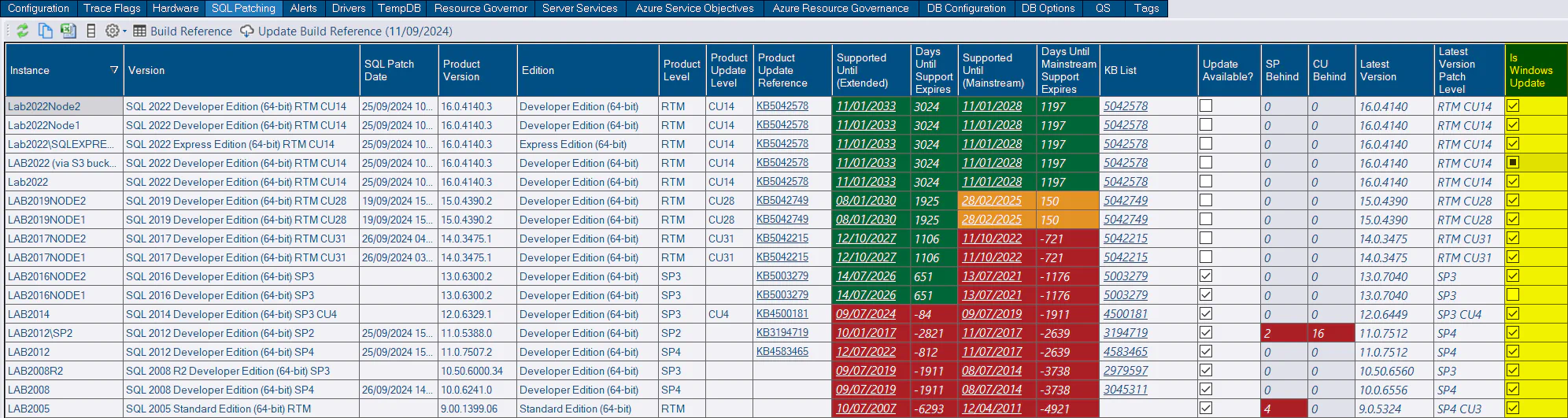The height and width of the screenshot is (418, 1568).
Task: Click 10/07/2007 extended support date
Action: (x=866, y=409)
